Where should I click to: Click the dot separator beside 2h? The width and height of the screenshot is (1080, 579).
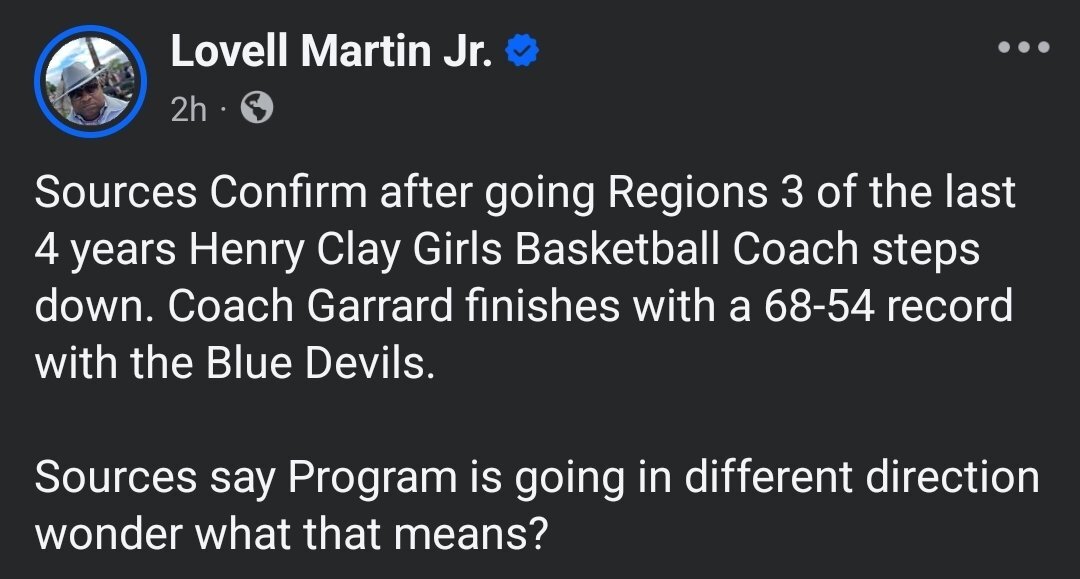click(x=222, y=109)
